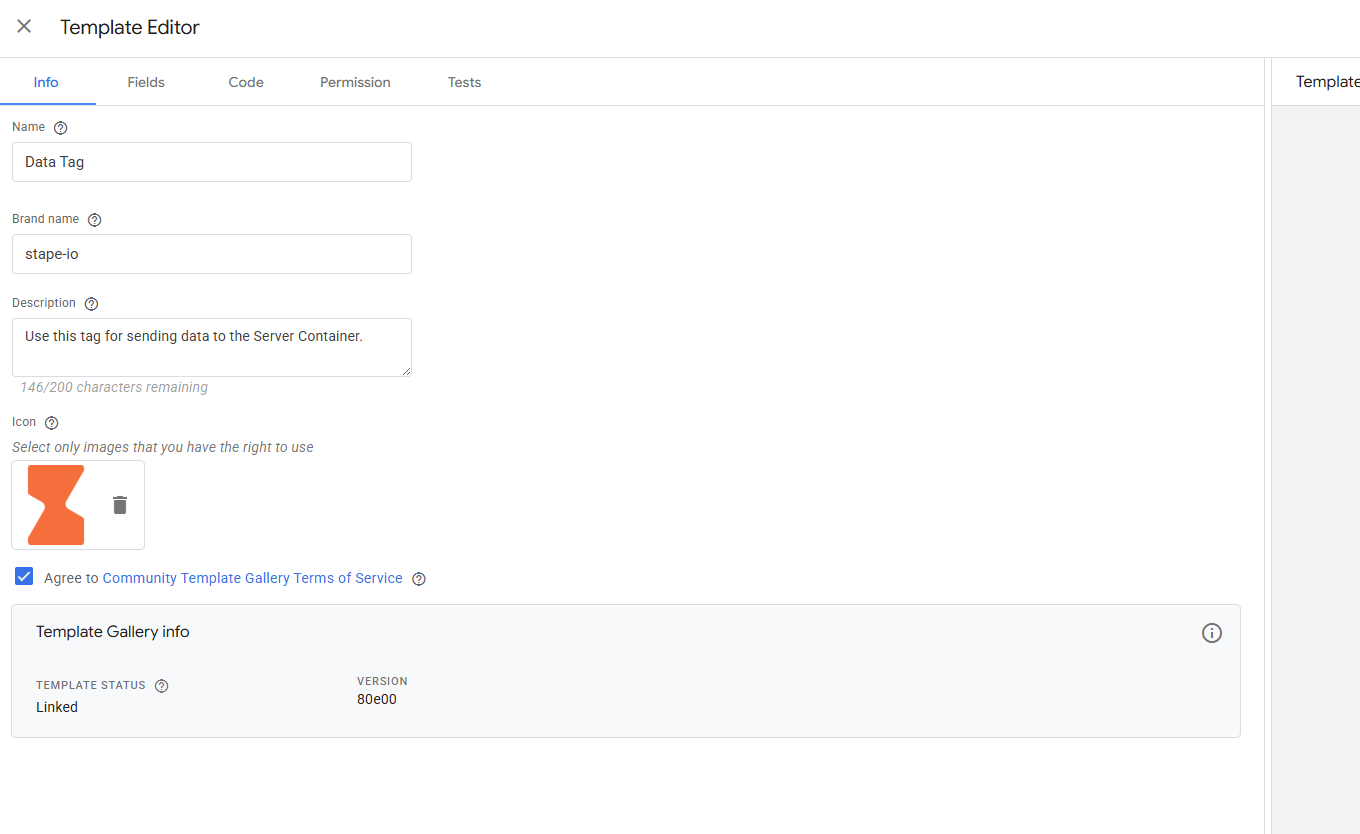Open Community Template Gallery Terms of Service link
1360x834 pixels.
(x=252, y=578)
